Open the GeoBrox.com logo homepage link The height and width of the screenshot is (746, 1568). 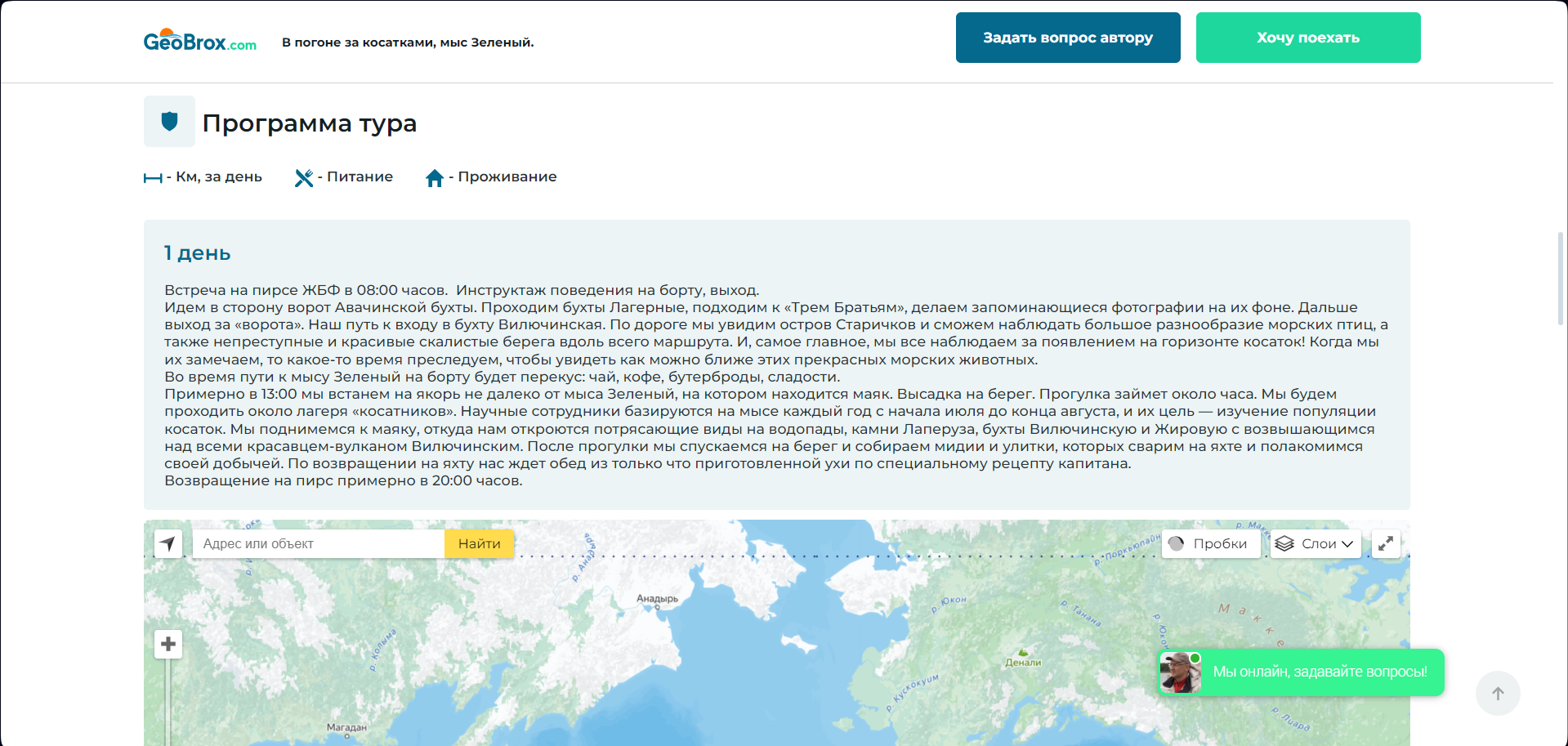(x=200, y=40)
